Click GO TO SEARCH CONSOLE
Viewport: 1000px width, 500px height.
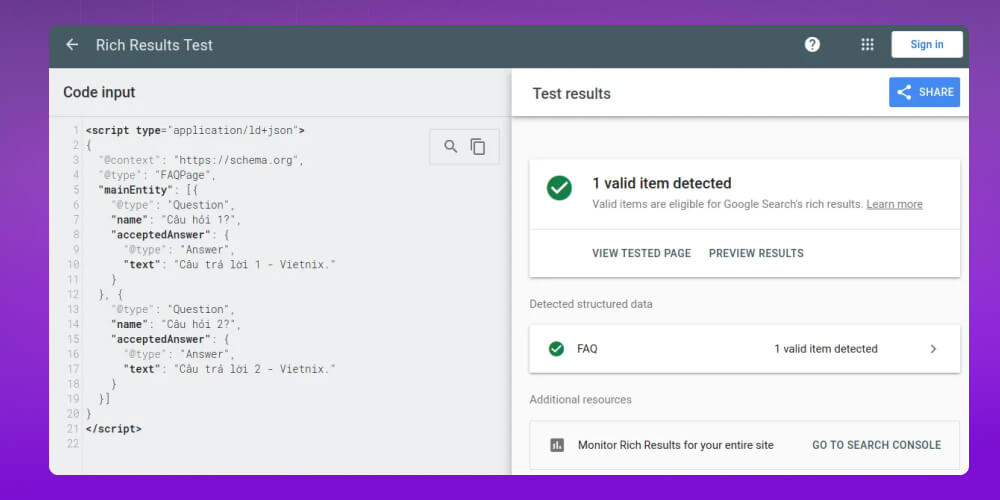(x=876, y=445)
